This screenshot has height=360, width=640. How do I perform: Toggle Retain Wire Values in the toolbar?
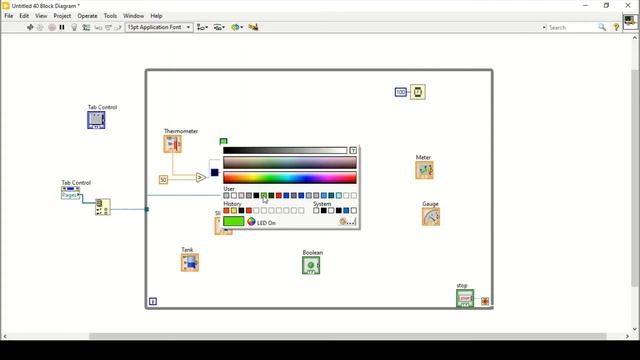pyautogui.click(x=86, y=27)
